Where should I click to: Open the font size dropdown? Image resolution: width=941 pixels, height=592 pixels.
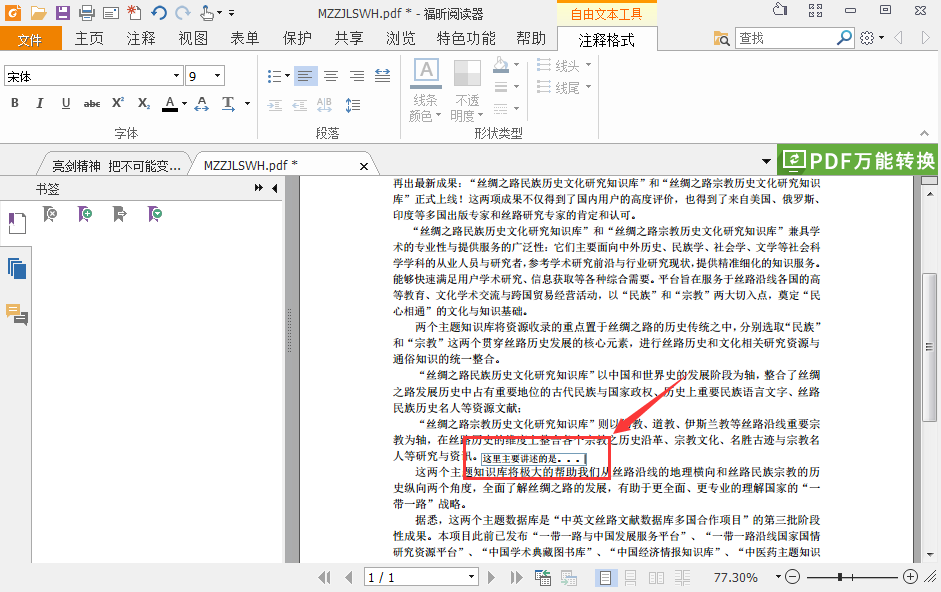pos(216,74)
